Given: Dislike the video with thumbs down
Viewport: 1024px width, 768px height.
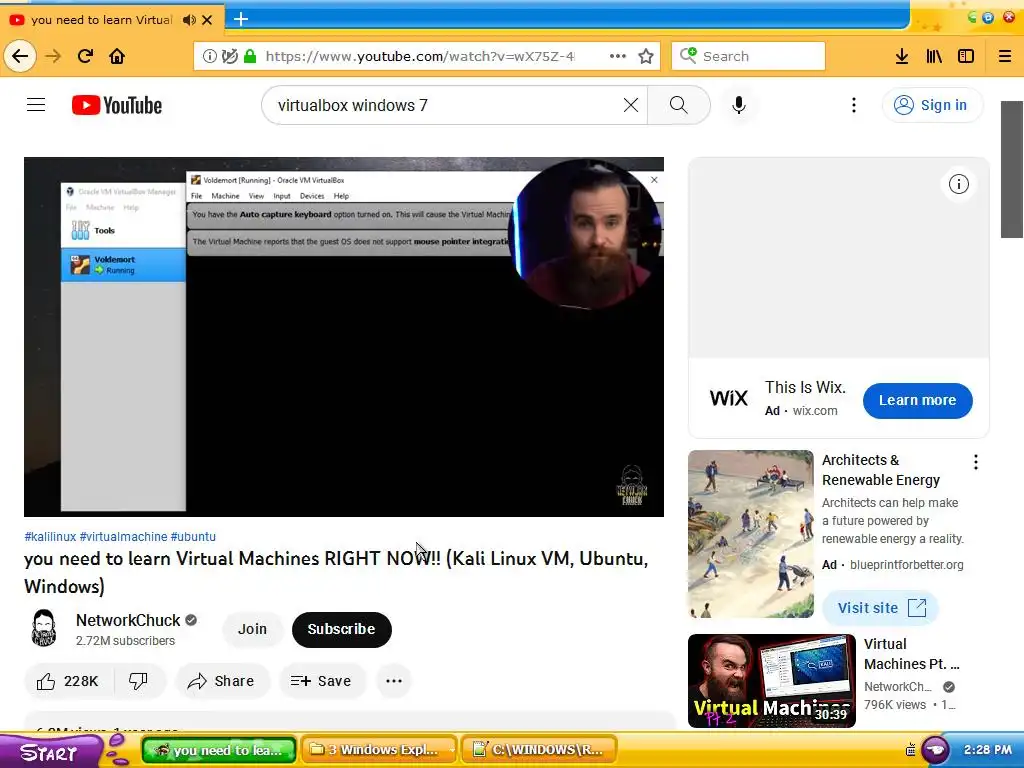Looking at the screenshot, I should point(138,681).
